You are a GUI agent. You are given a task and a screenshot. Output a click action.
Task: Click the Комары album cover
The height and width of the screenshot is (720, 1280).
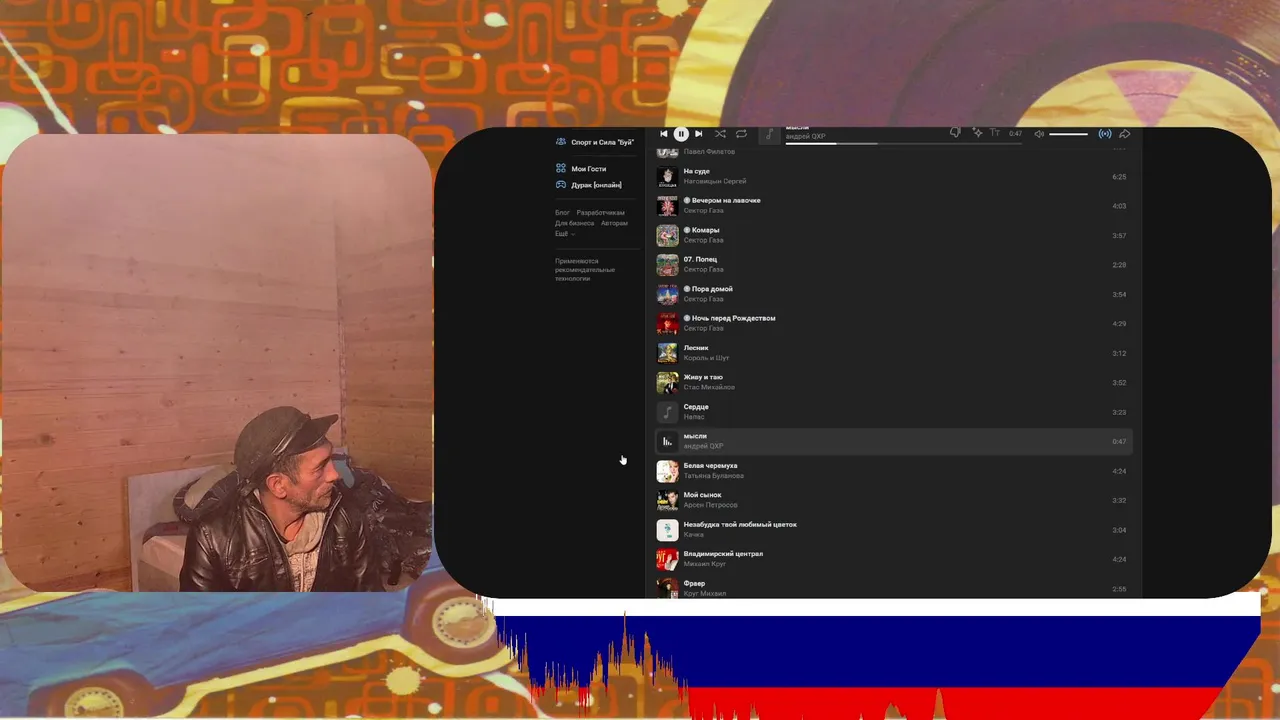[x=667, y=235]
